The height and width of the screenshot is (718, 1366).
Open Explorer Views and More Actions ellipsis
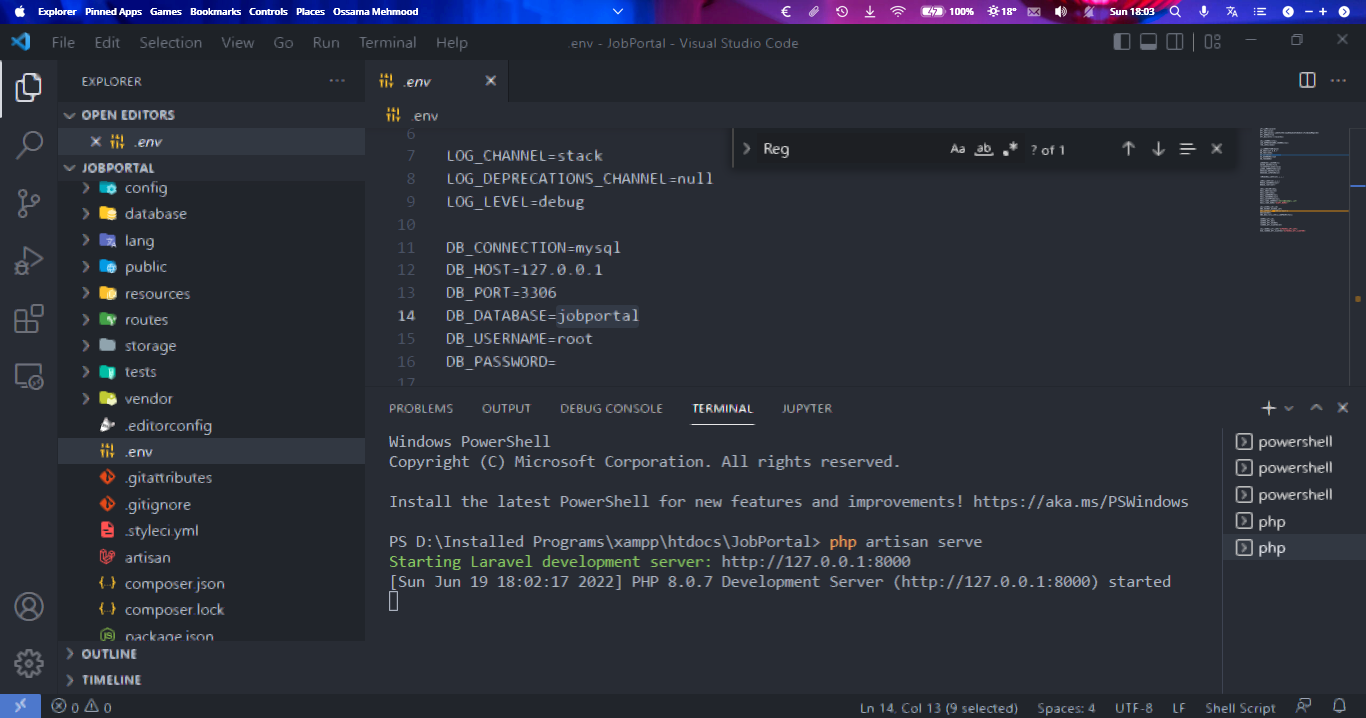(337, 81)
